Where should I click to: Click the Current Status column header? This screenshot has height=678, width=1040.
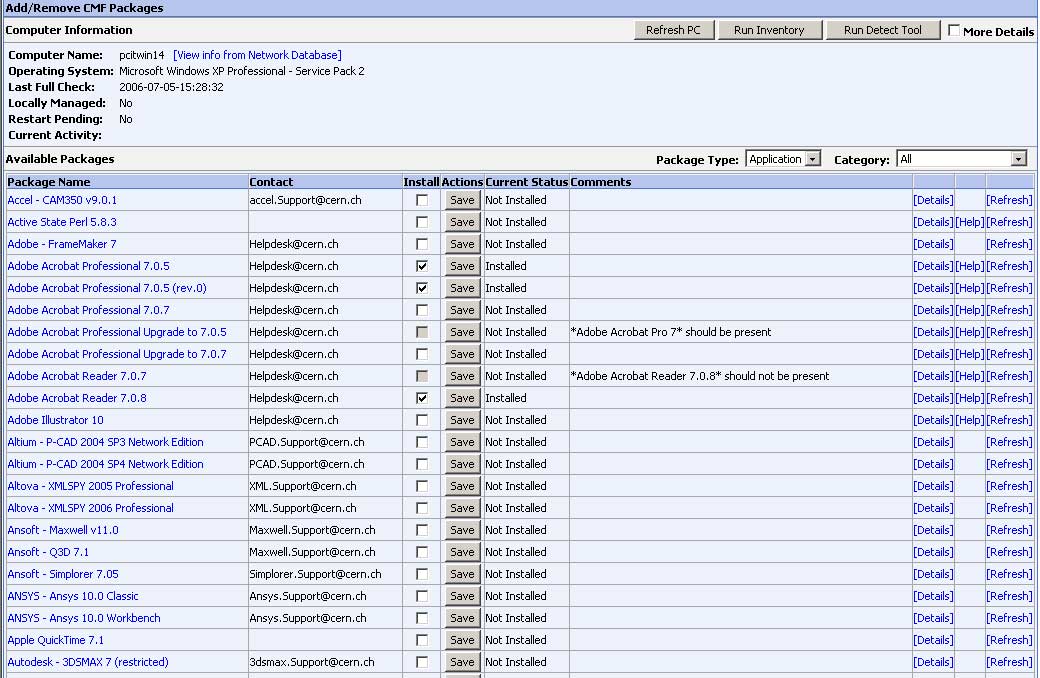point(527,182)
